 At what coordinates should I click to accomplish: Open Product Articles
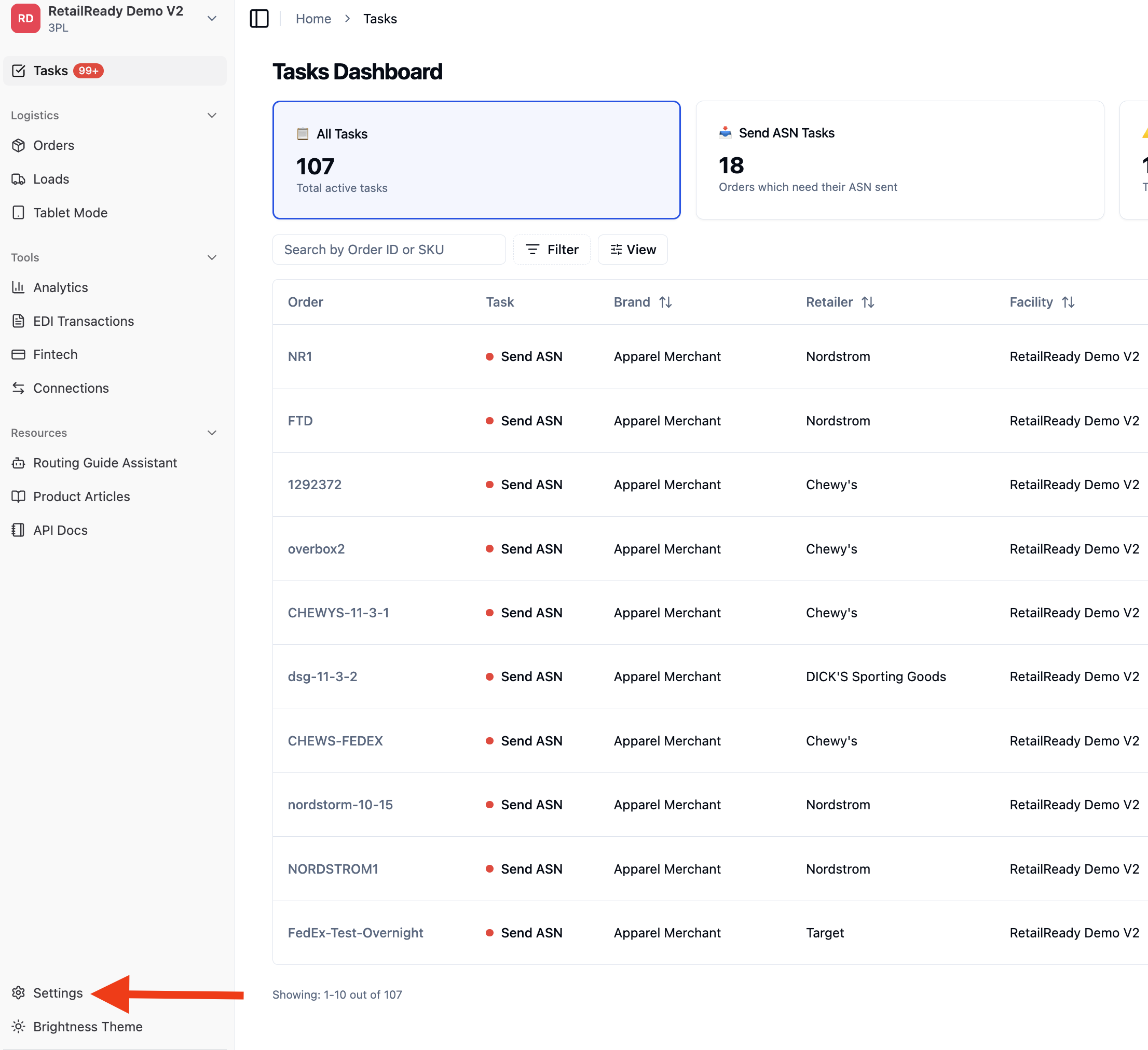(x=81, y=496)
